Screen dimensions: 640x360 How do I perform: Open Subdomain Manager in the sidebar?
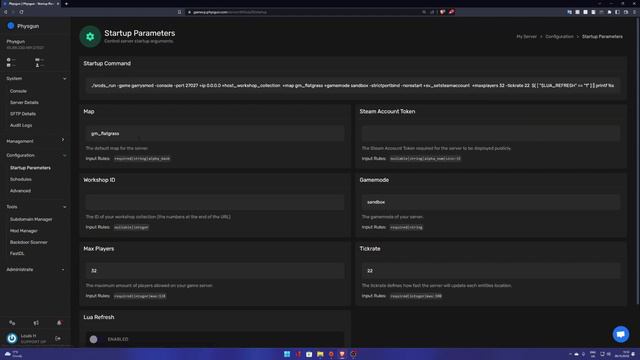coord(31,219)
